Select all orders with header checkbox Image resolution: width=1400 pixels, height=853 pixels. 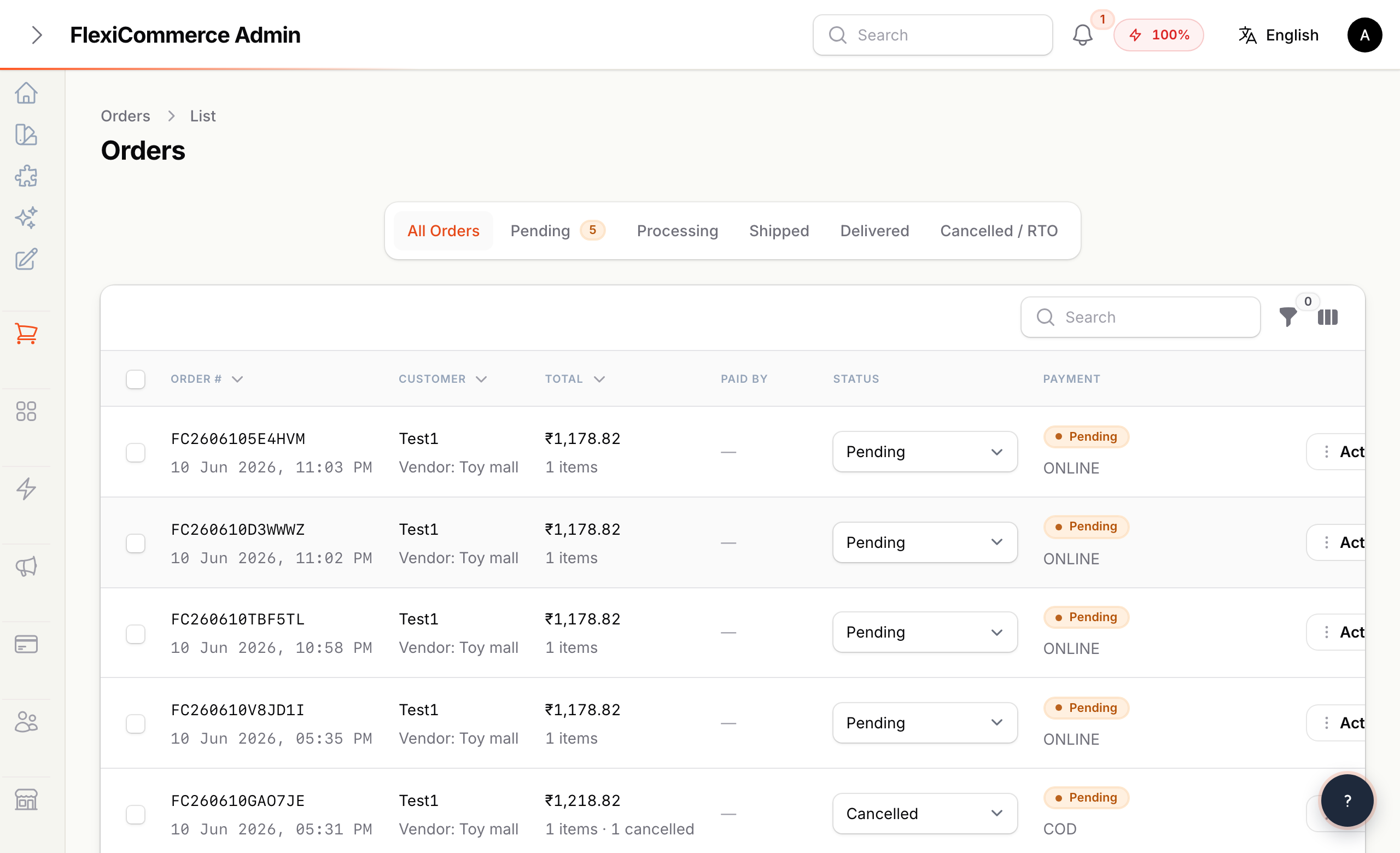[135, 379]
